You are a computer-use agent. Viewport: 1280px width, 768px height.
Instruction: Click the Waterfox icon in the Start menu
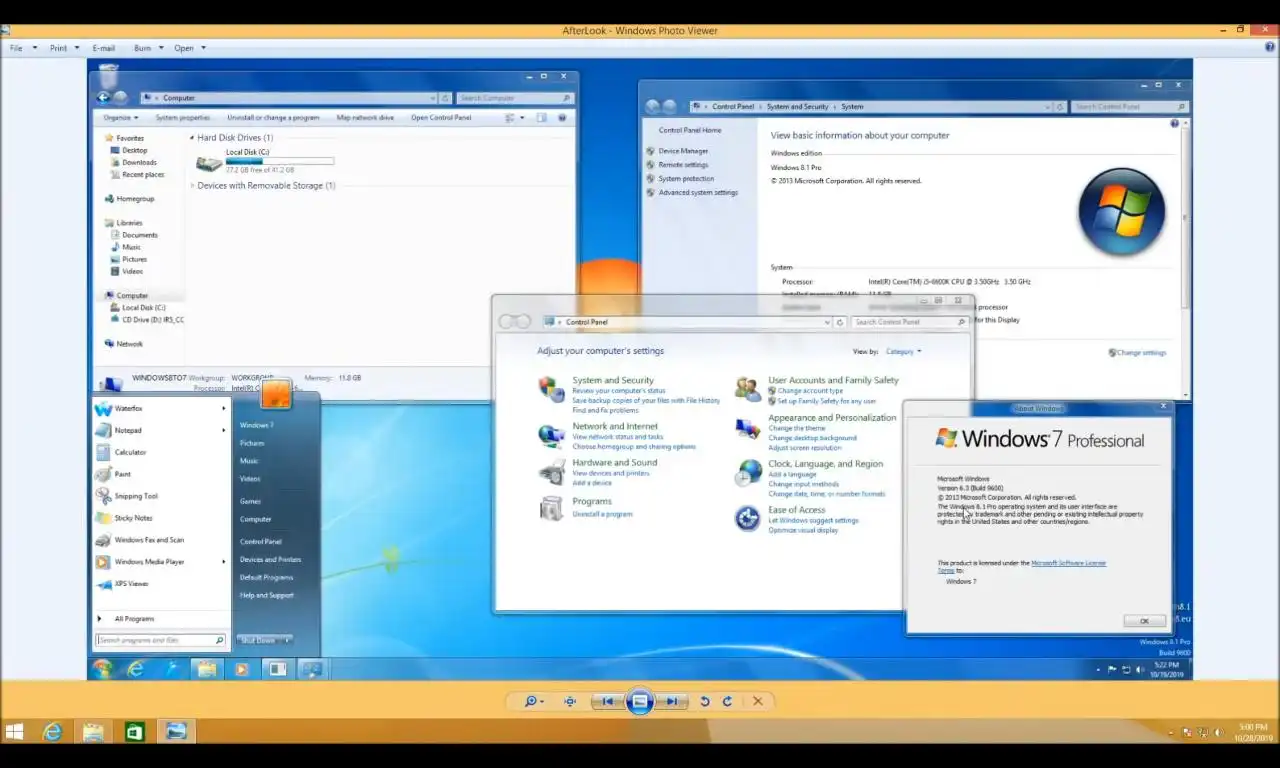coord(103,409)
